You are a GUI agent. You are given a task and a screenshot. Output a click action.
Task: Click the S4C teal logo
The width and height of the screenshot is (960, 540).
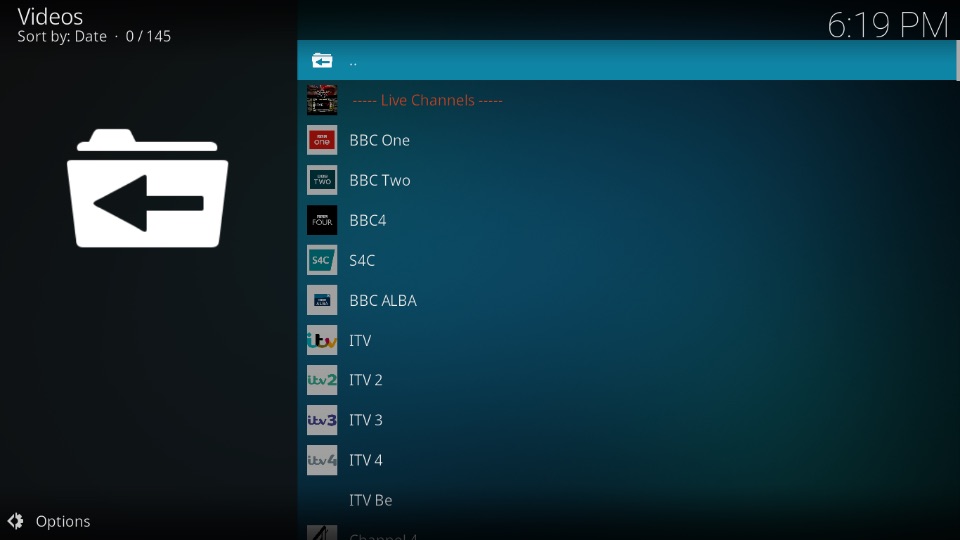point(322,260)
